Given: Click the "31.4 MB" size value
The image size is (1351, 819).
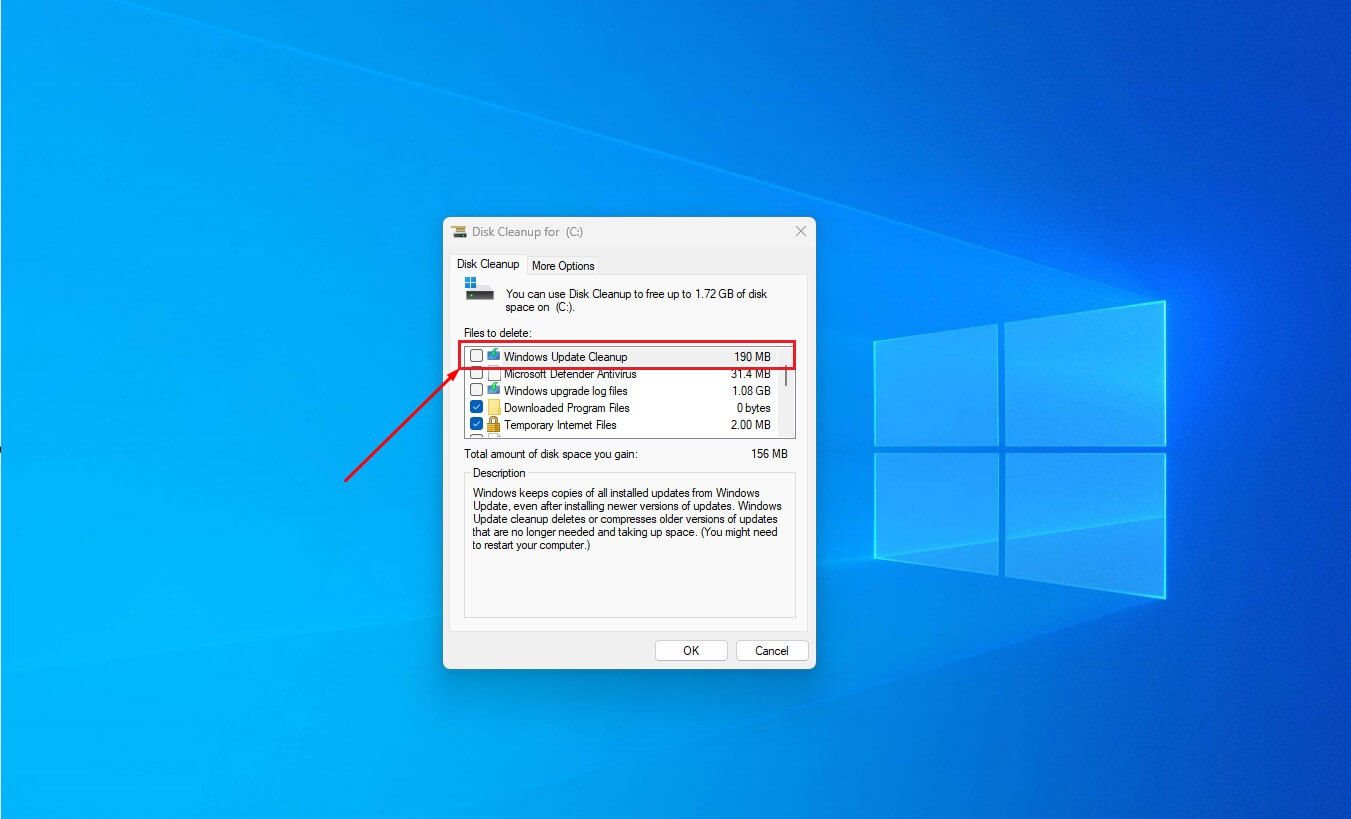Looking at the screenshot, I should 751,374.
